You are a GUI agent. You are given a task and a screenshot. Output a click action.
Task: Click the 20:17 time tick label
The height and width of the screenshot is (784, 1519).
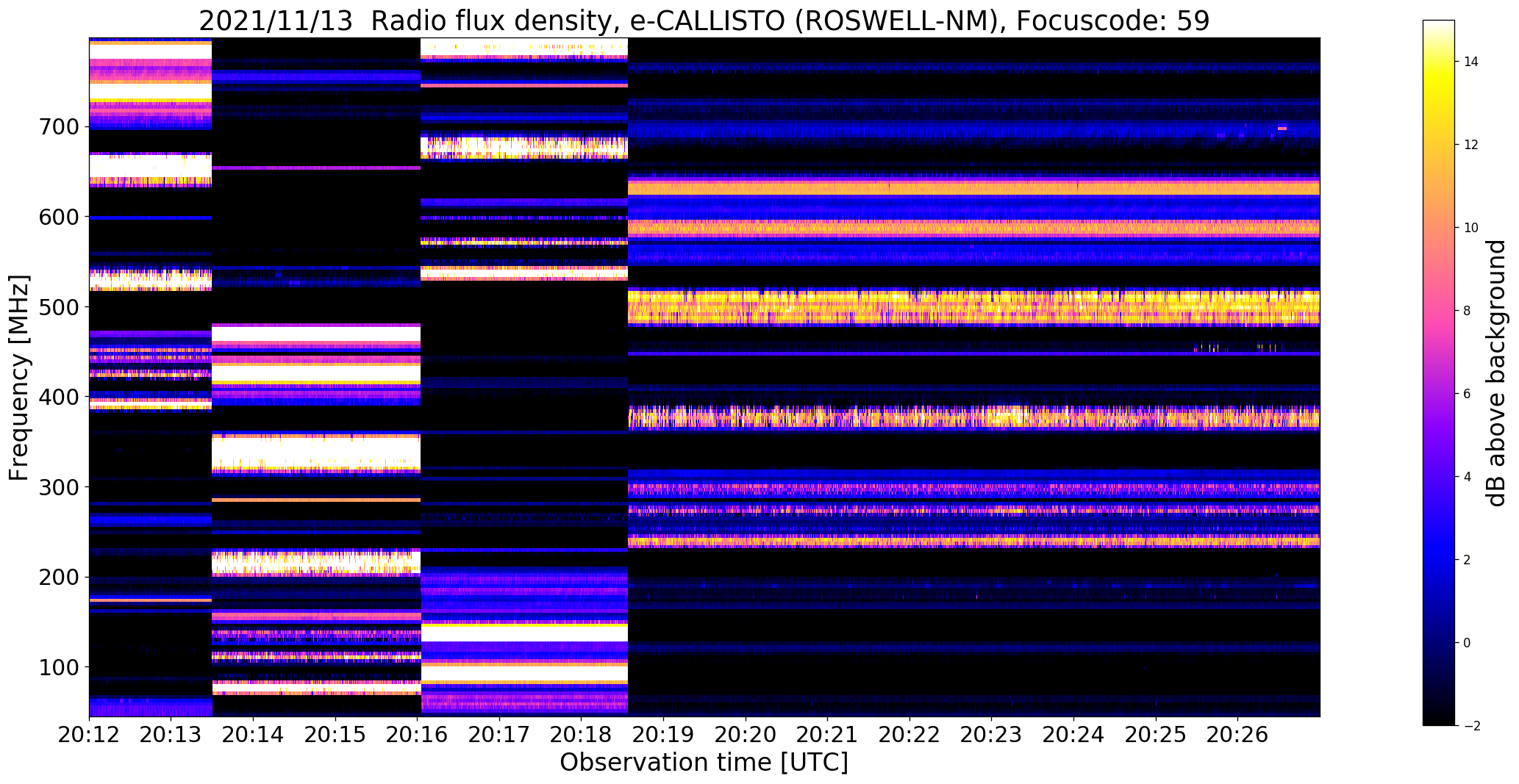[x=499, y=733]
